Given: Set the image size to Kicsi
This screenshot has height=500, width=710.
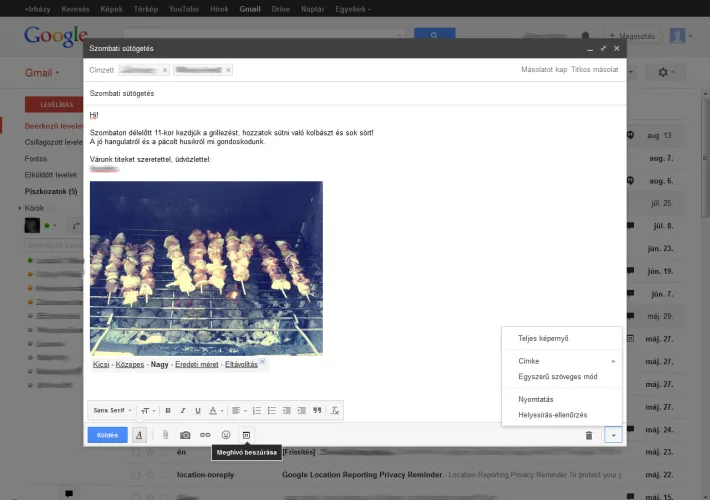Looking at the screenshot, I should (x=101, y=364).
